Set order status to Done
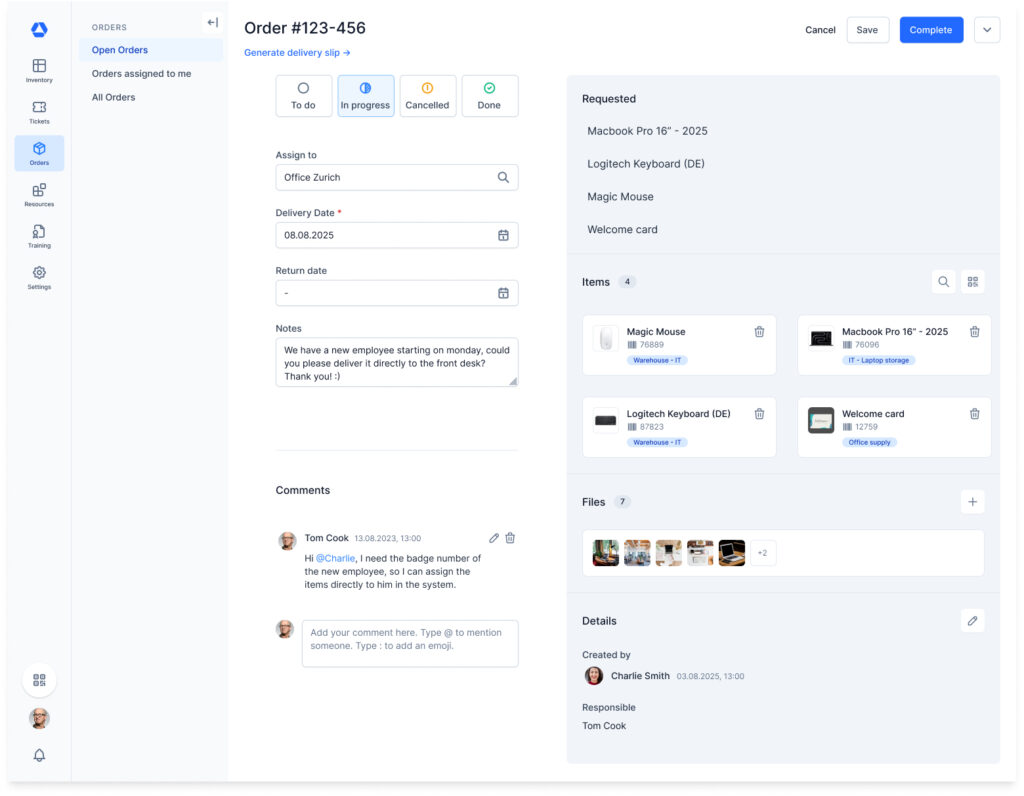 coord(489,96)
